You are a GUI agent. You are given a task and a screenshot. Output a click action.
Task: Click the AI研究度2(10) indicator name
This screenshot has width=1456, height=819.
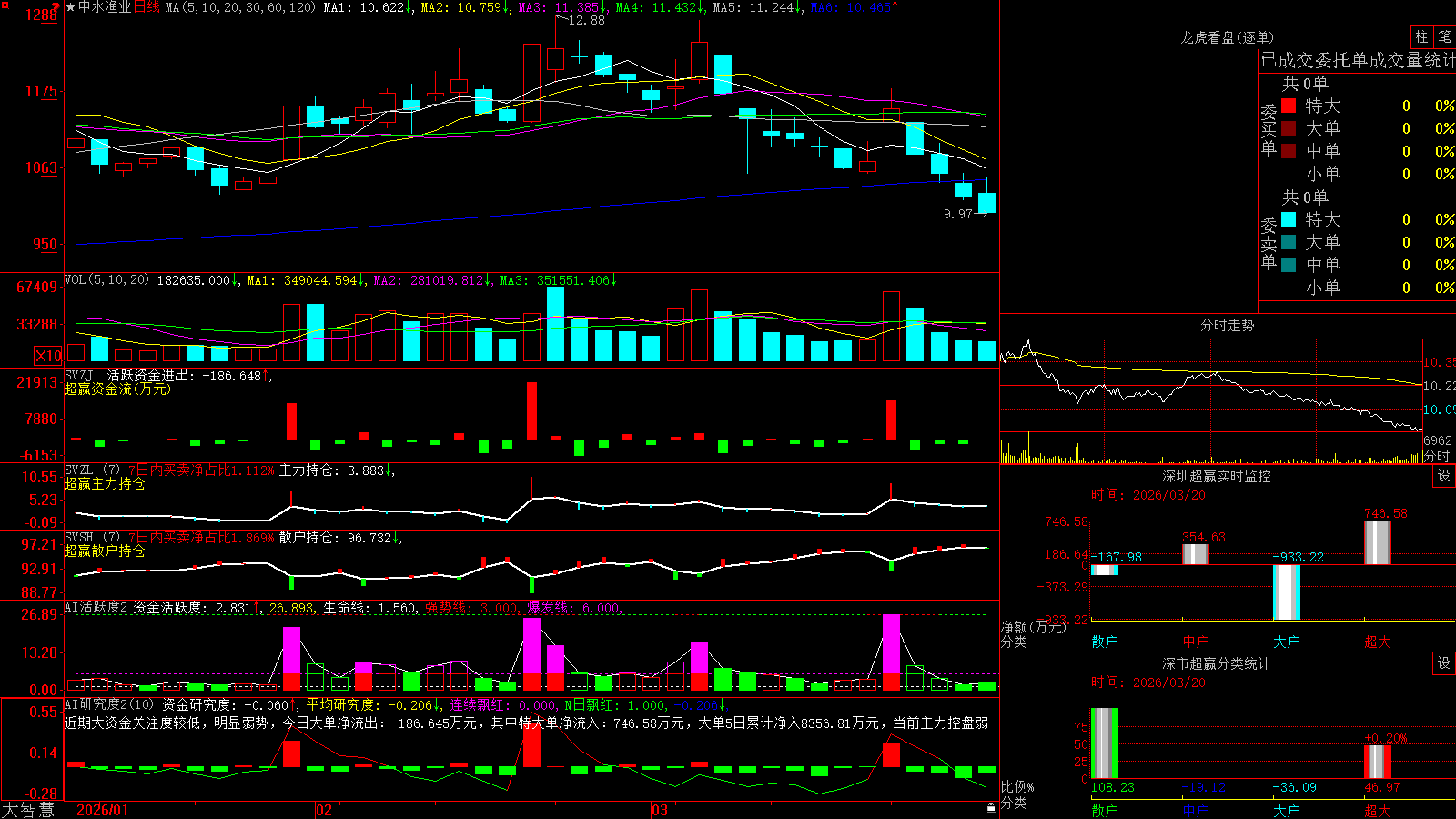coord(109,704)
